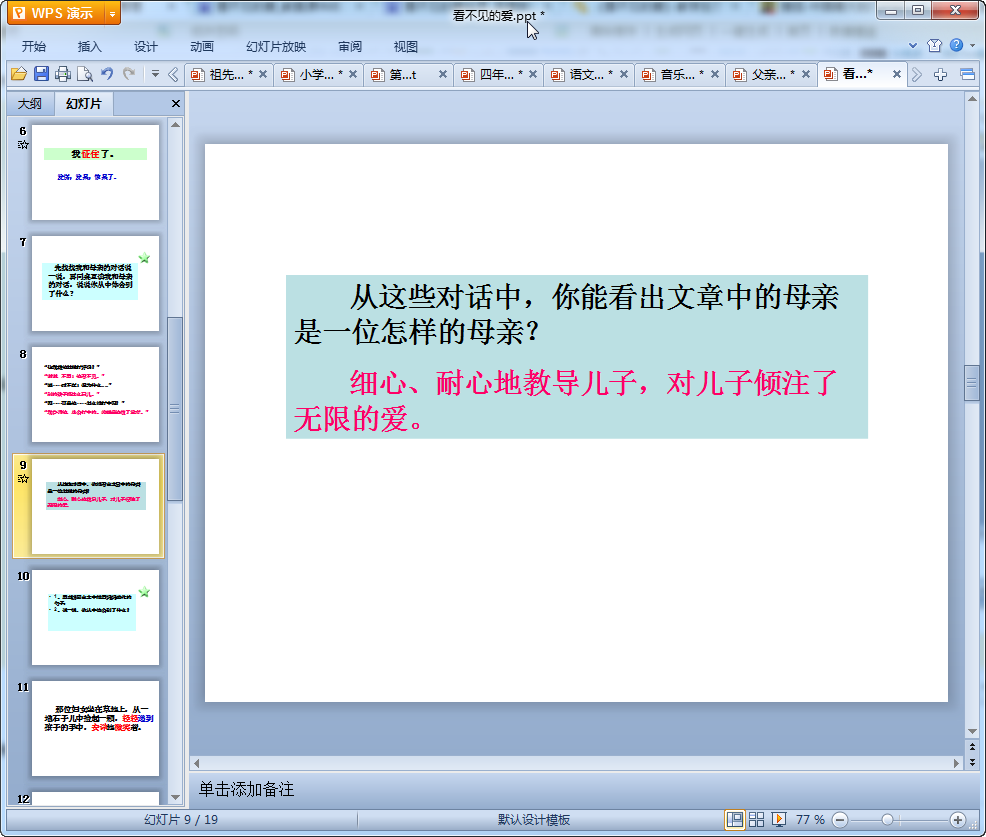Expand the quick access toolbar customize arrow
Viewport: 986px width, 837px height.
[155, 74]
